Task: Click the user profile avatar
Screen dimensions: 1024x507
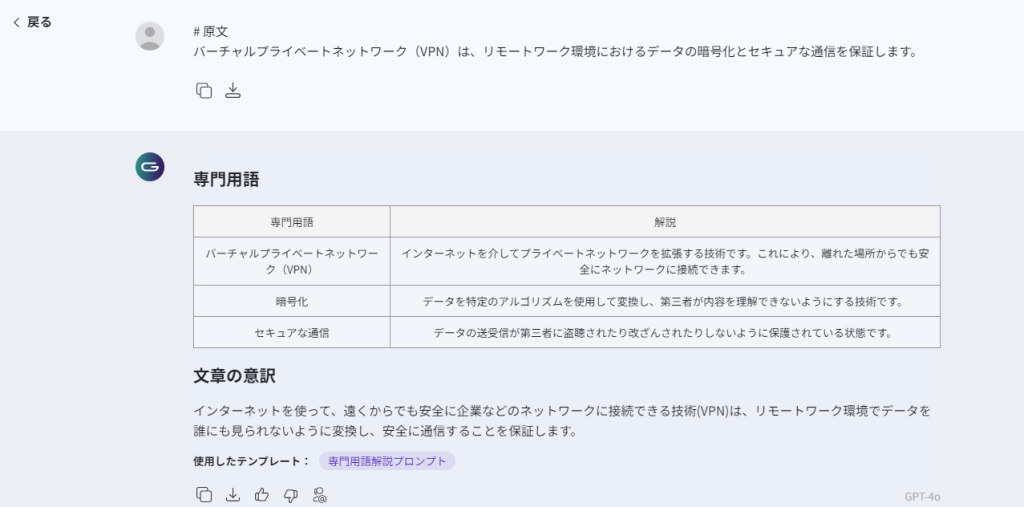Action: click(x=150, y=36)
